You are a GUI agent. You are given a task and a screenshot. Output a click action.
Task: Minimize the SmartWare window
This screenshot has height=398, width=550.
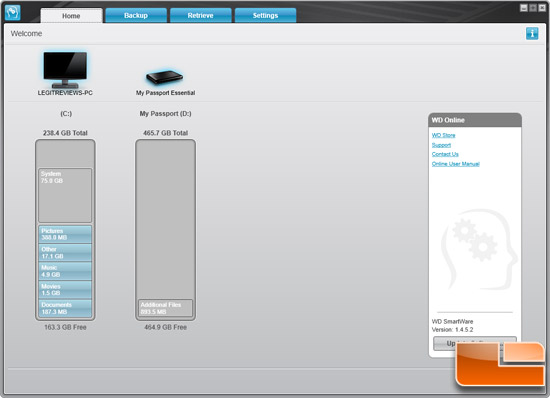click(x=524, y=8)
